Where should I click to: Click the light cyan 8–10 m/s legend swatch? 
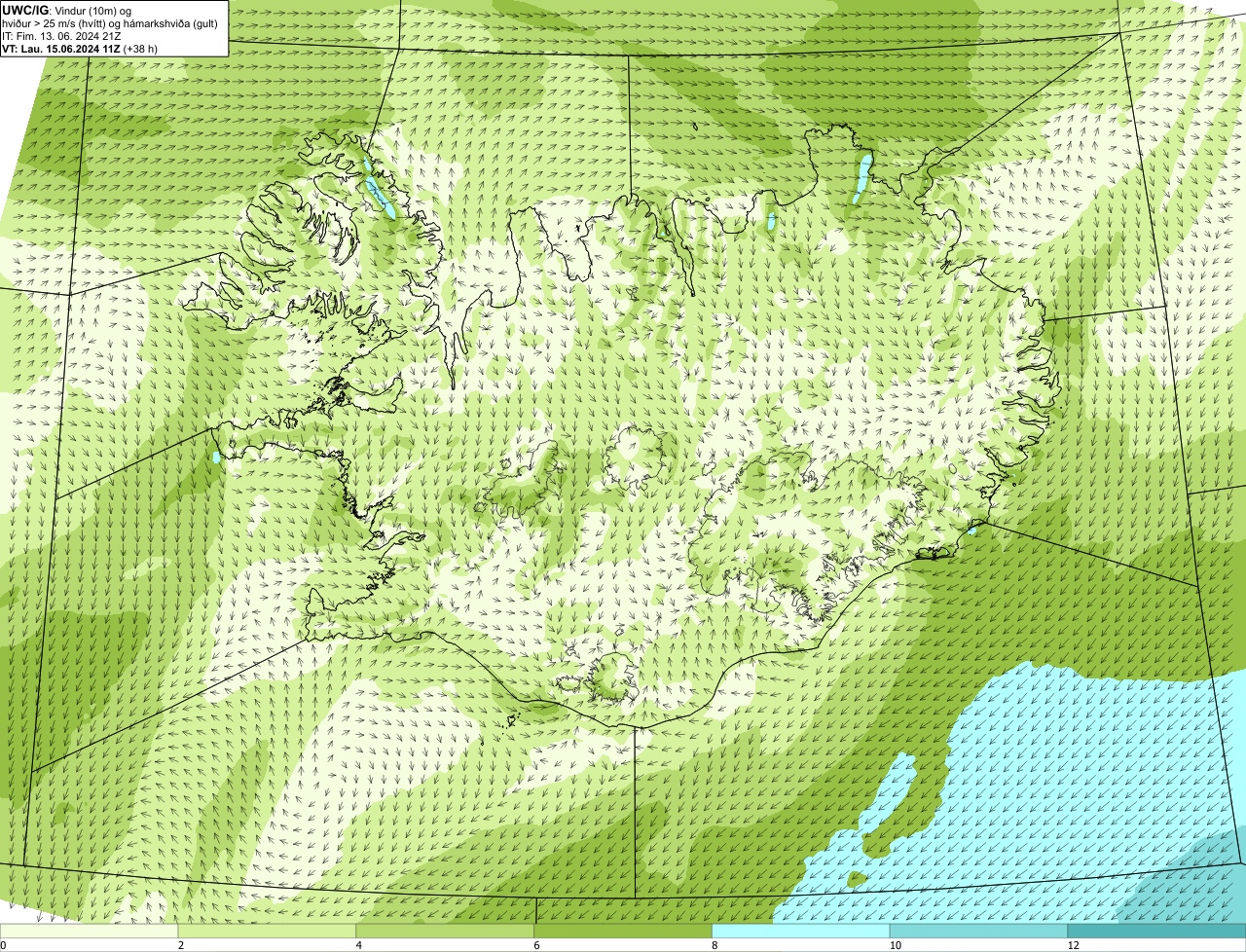pyautogui.click(x=803, y=931)
